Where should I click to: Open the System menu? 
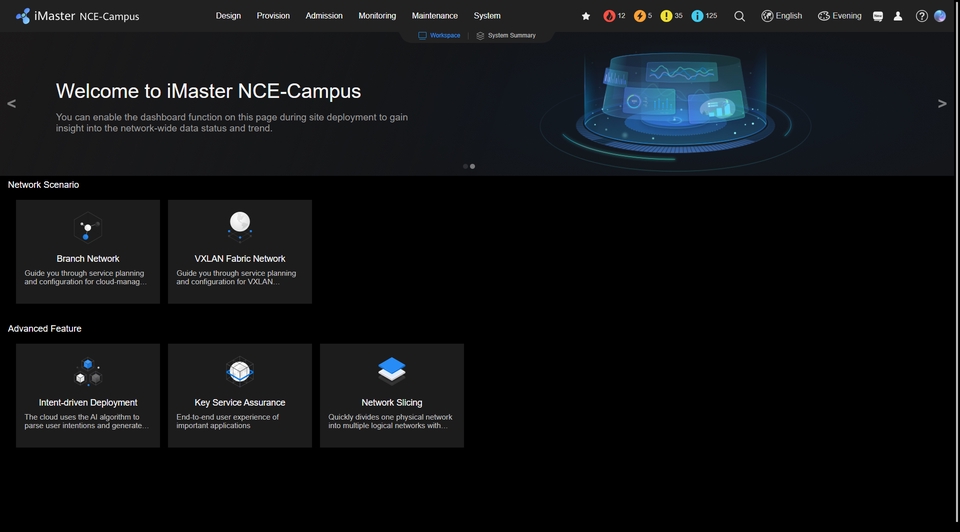point(487,16)
